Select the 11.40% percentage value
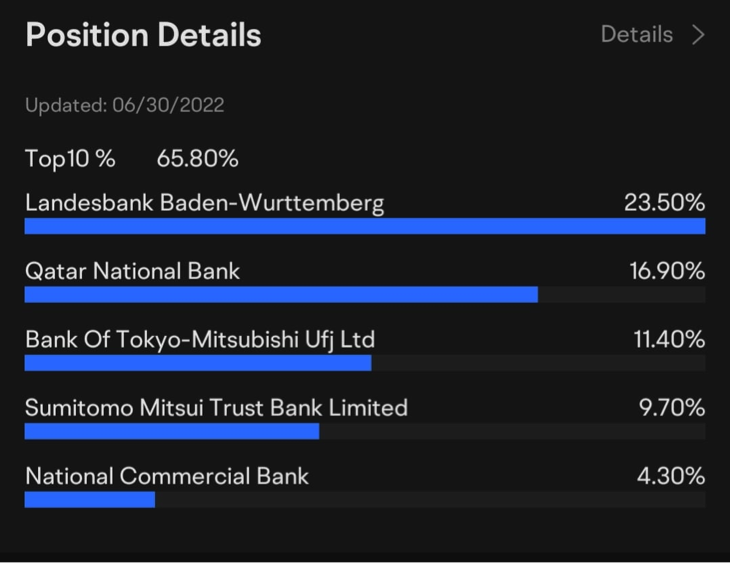731x563 pixels. (x=669, y=339)
